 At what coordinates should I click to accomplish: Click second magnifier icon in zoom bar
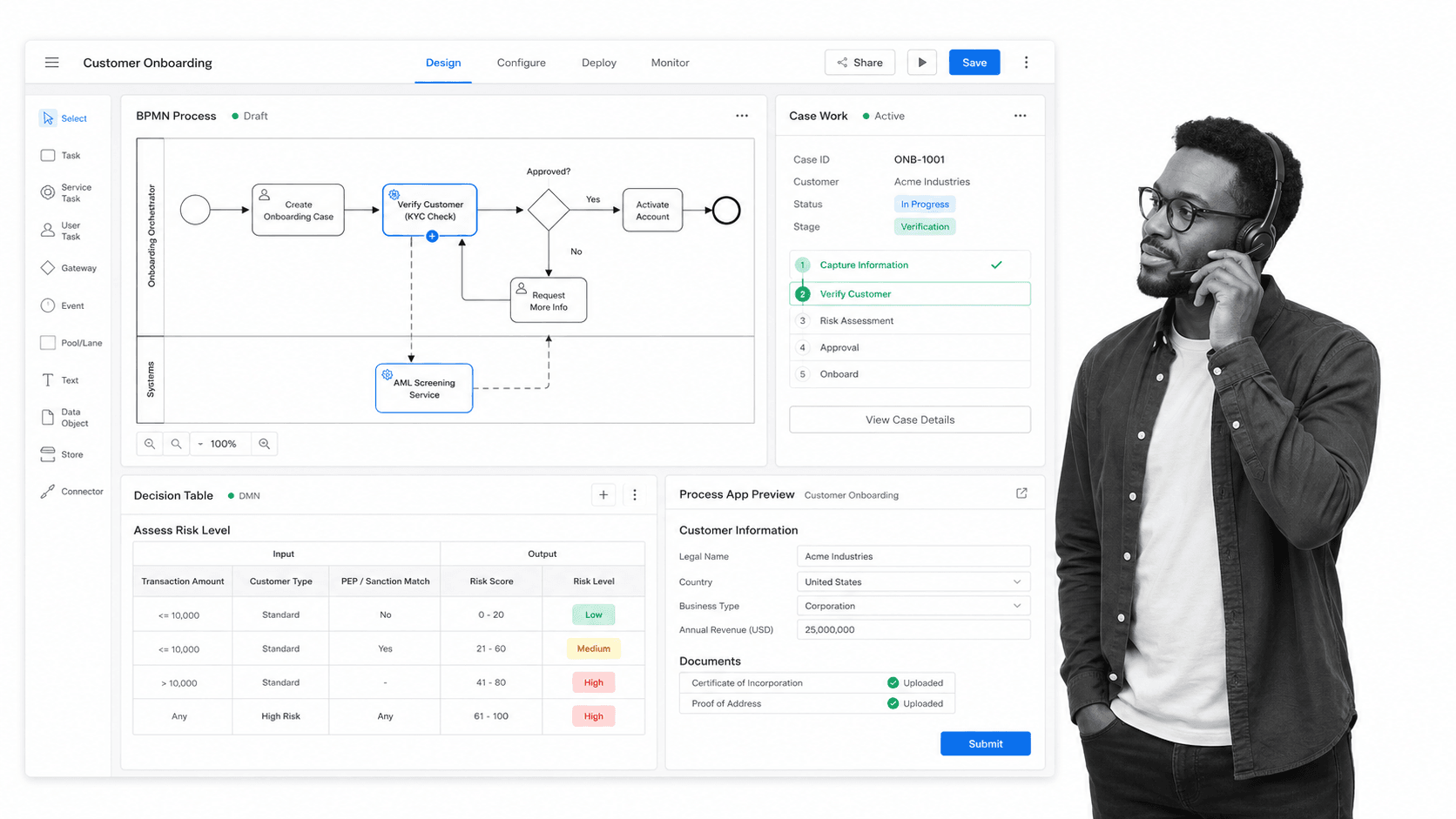tap(177, 444)
